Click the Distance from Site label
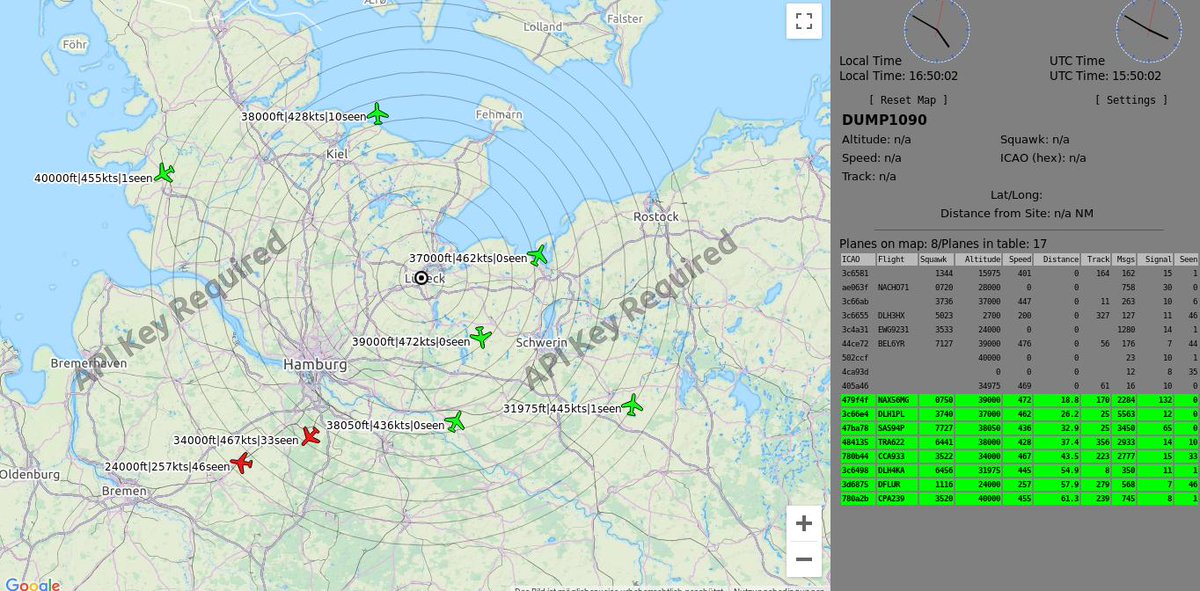1200x591 pixels. (1017, 213)
